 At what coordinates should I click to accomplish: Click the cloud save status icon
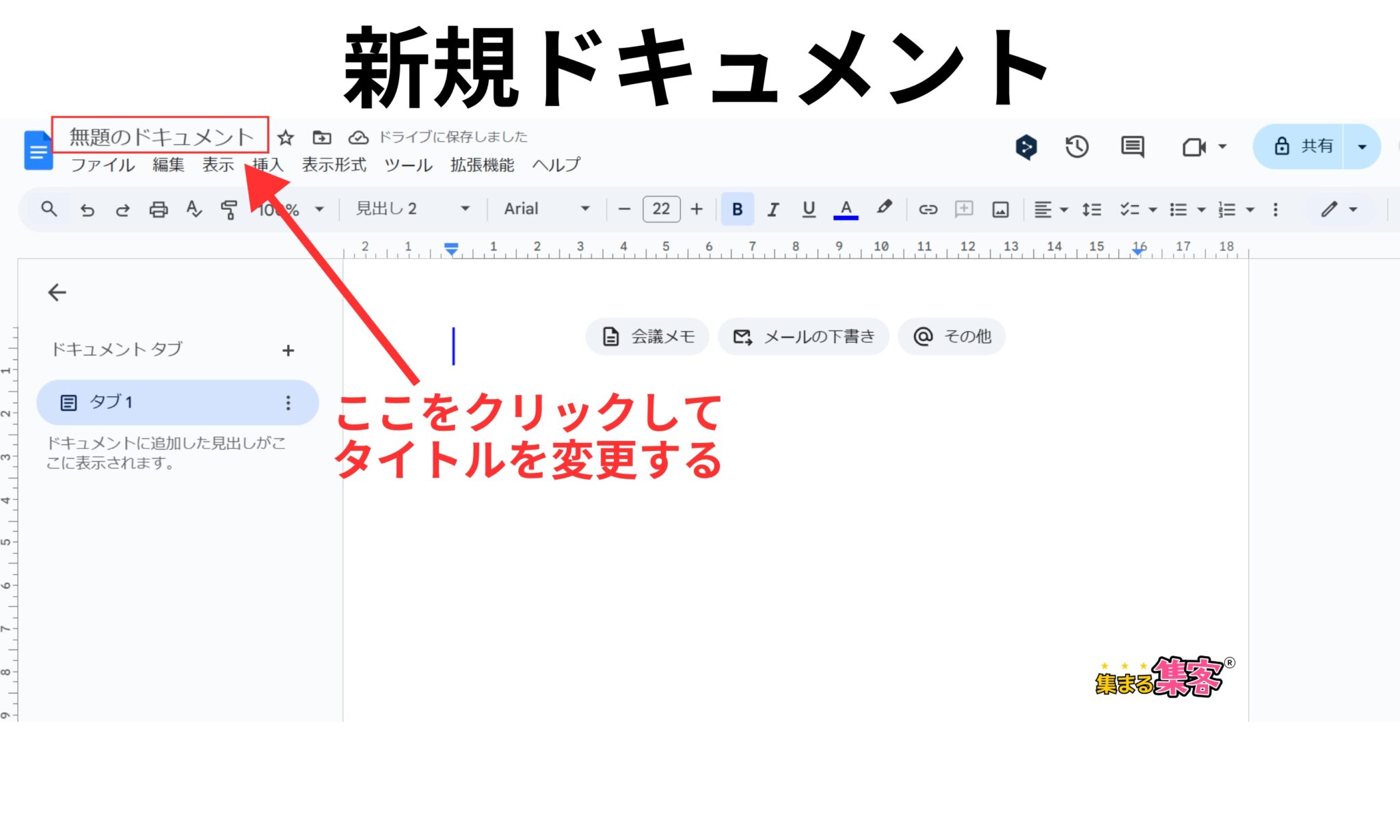[x=358, y=137]
